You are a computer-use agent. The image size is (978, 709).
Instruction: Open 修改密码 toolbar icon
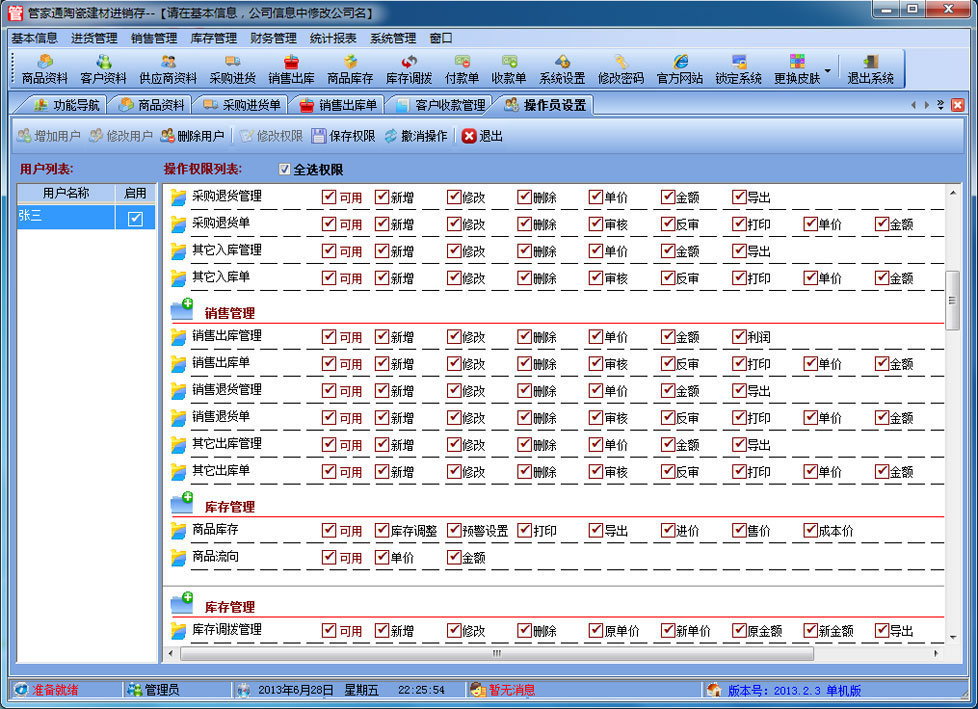621,68
